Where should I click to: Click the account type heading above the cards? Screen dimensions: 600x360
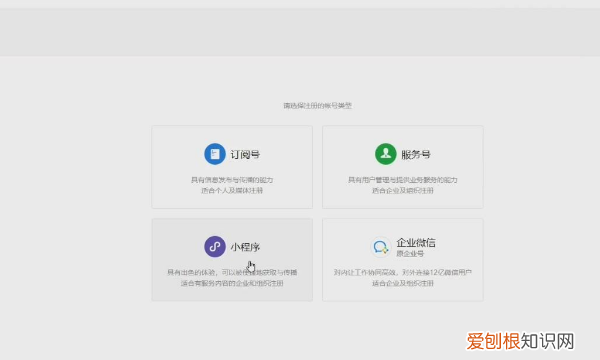point(317,106)
